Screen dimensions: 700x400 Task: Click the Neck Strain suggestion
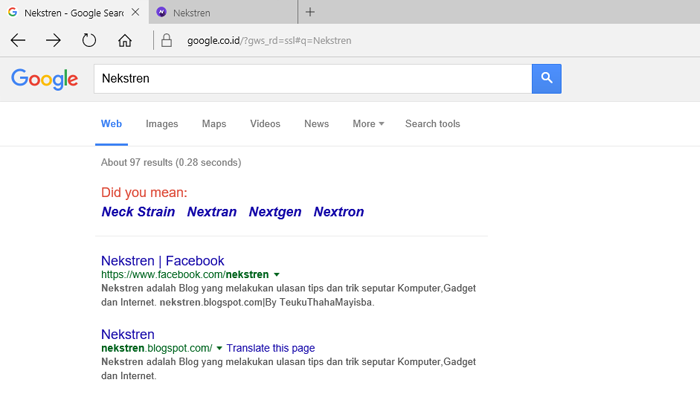click(138, 212)
